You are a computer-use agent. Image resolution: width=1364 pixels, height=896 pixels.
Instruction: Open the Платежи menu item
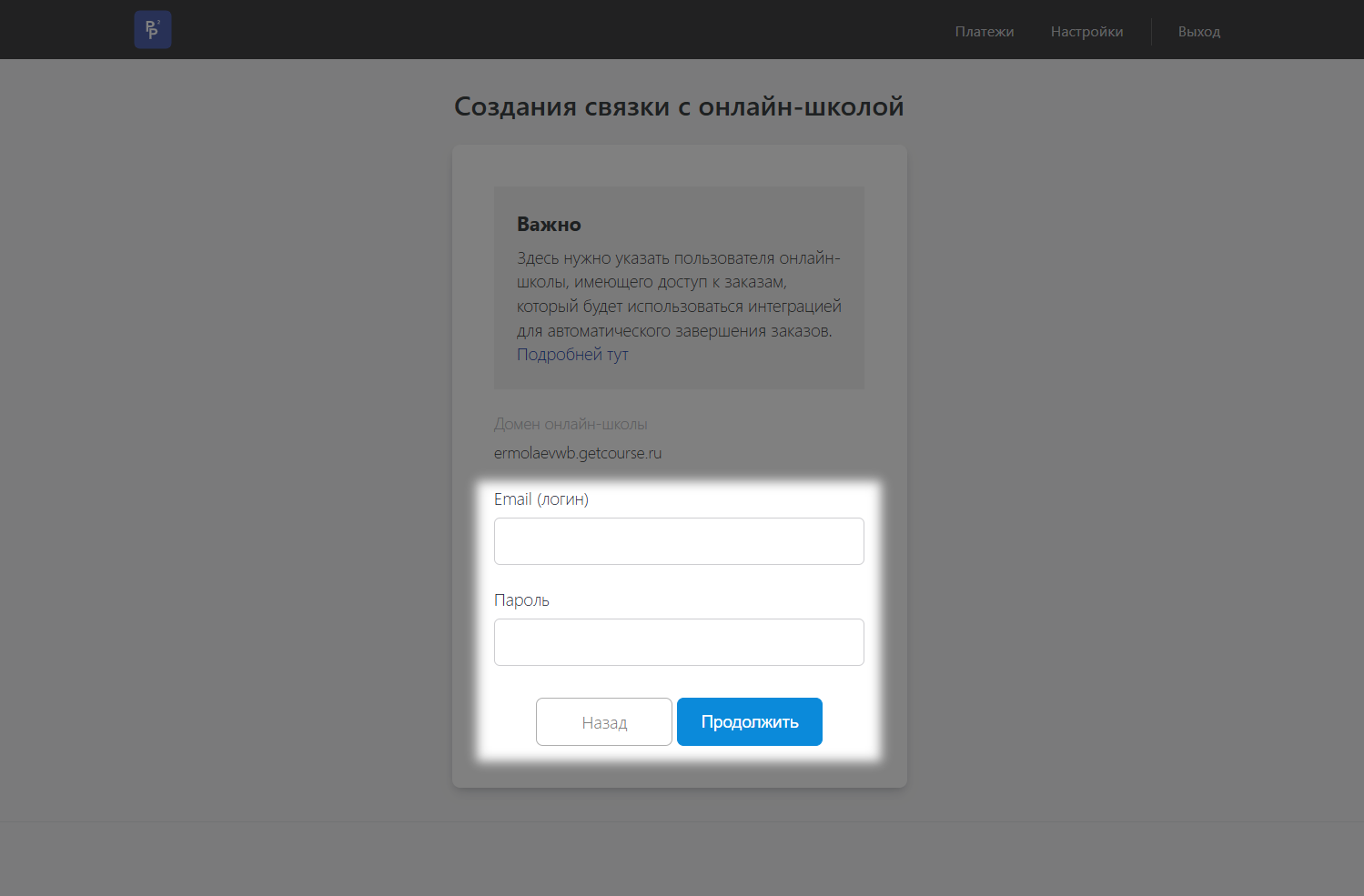984,32
